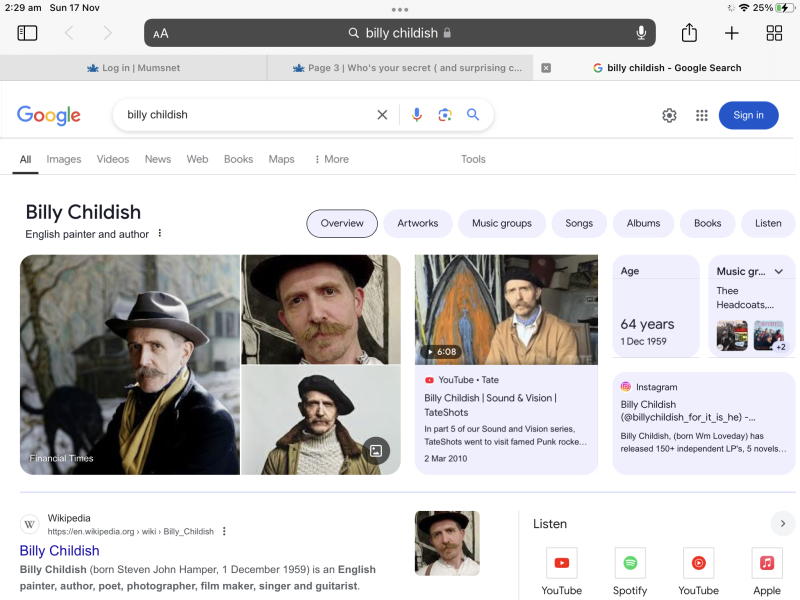Switch to the Log in | Mumsnet tab

133,68
